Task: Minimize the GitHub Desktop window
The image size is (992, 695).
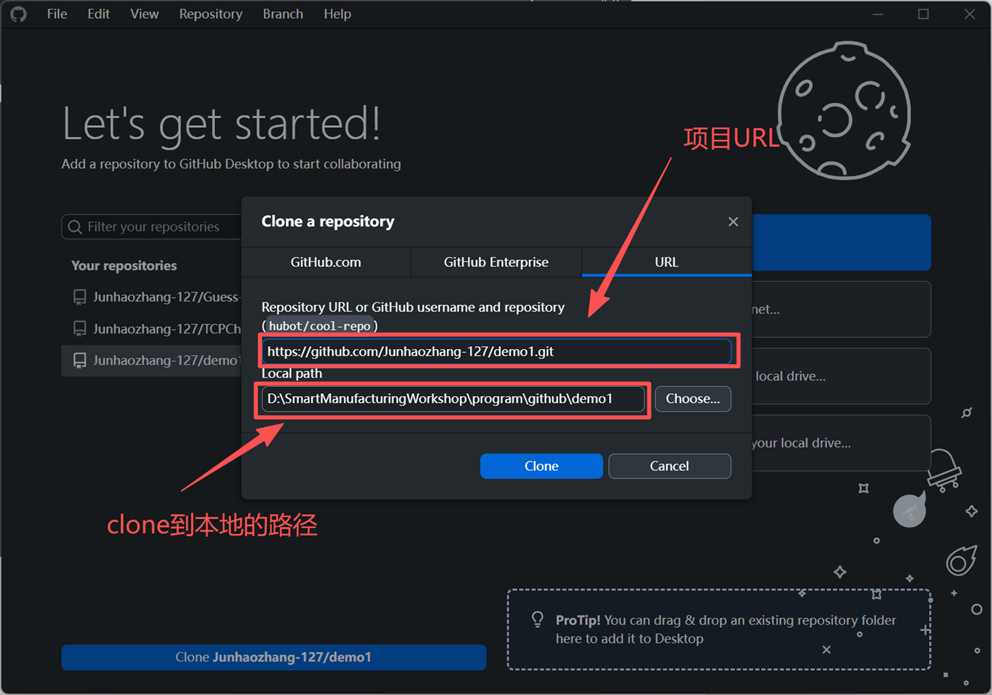Action: tap(877, 14)
